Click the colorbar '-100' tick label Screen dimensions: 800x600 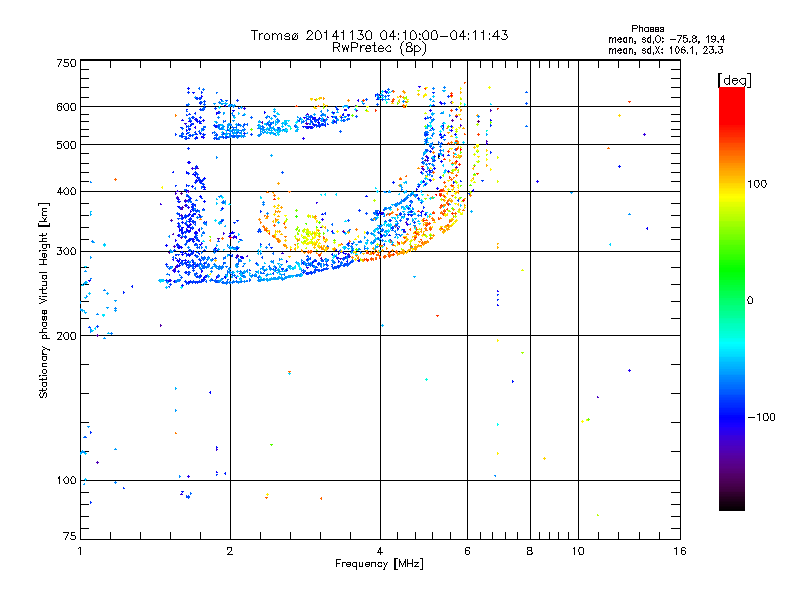[761, 417]
